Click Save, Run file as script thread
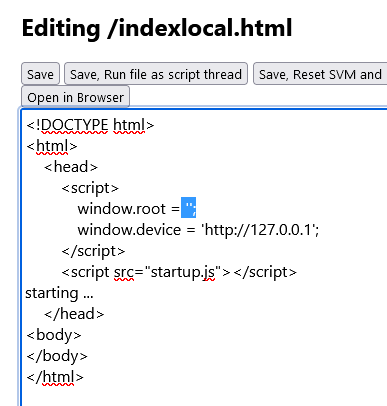The height and width of the screenshot is (406, 387). click(156, 74)
